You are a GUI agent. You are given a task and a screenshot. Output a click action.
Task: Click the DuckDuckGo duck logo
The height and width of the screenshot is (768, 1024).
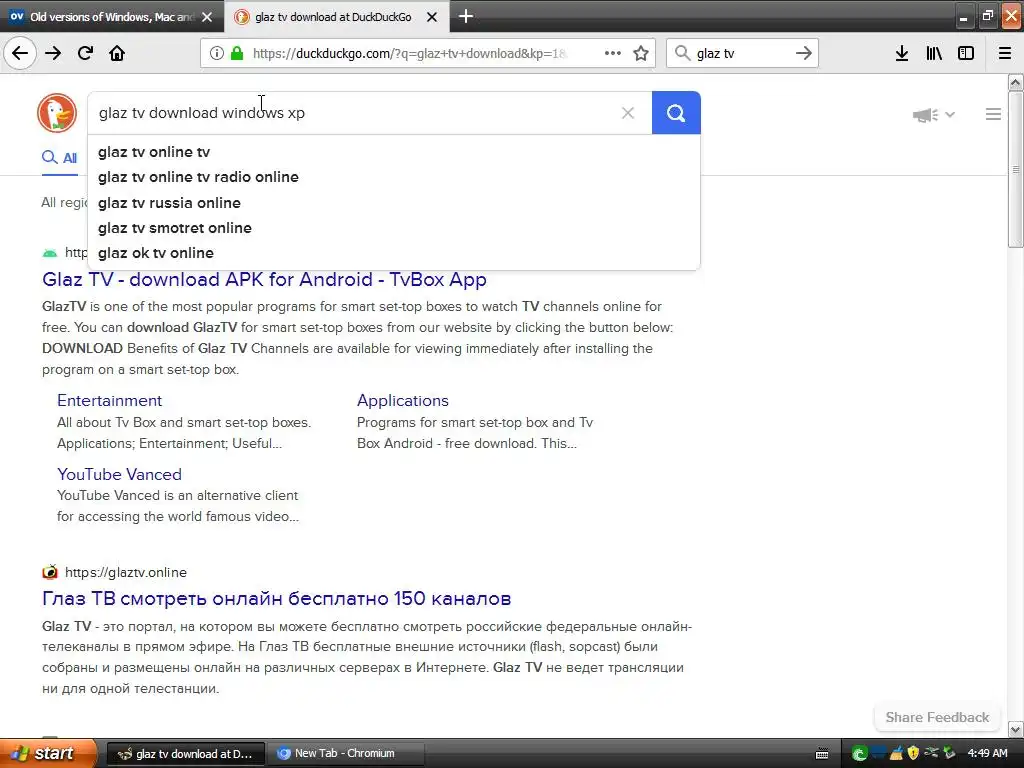pyautogui.click(x=57, y=113)
